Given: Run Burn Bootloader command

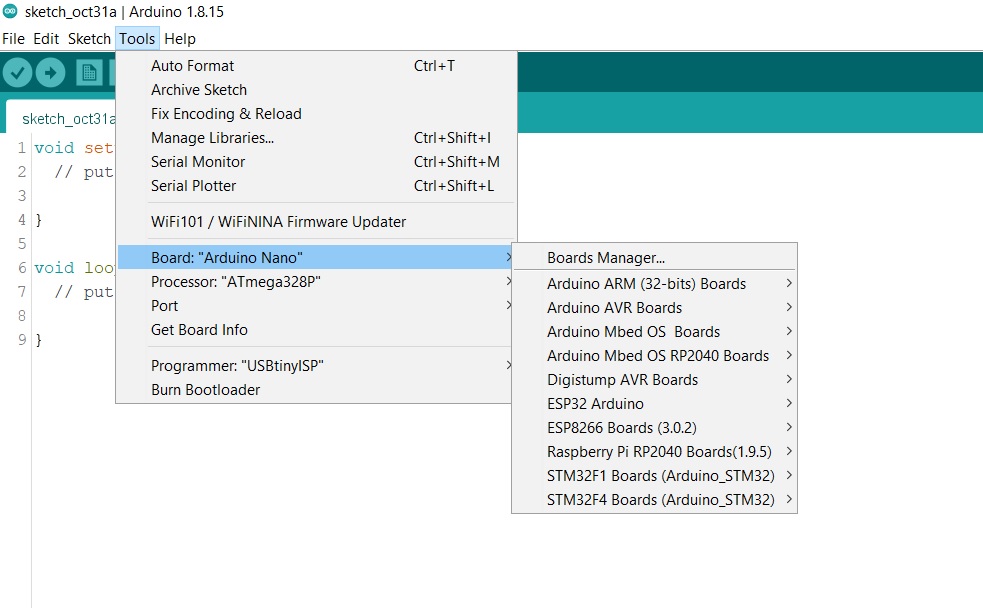Looking at the screenshot, I should (x=206, y=390).
